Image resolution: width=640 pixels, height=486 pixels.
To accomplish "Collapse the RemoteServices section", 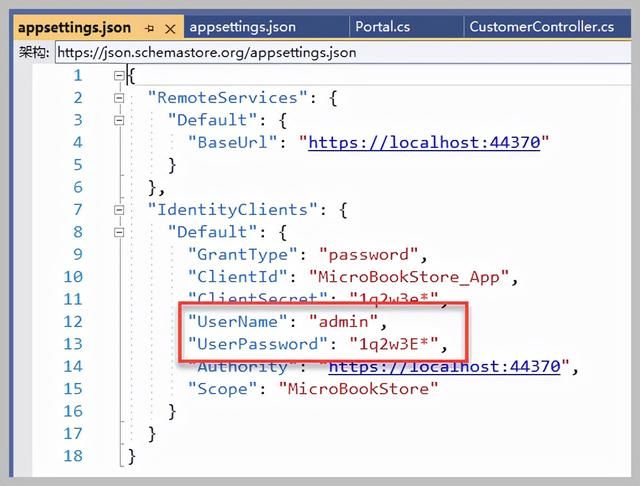I will (x=120, y=98).
